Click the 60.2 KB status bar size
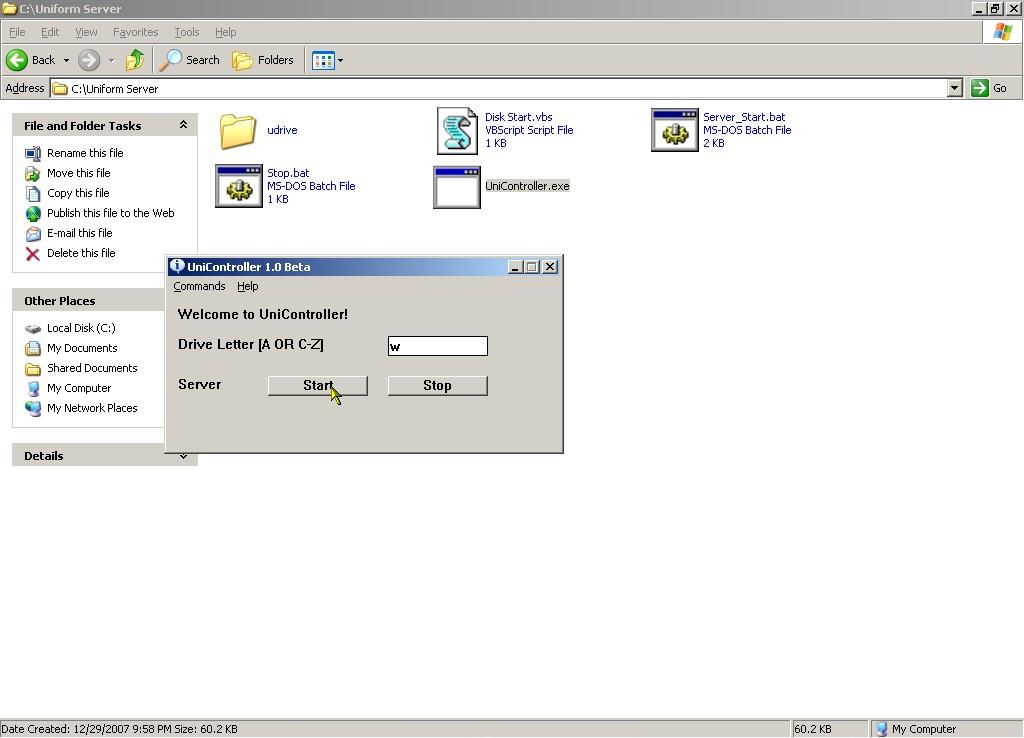This screenshot has height=738, width=1024. pyautogui.click(x=812, y=729)
